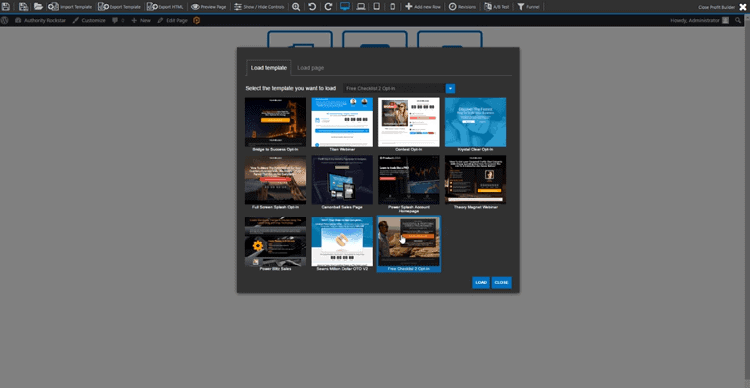Click the orange Profit Builder logo icon
The image size is (750, 388).
(197, 21)
